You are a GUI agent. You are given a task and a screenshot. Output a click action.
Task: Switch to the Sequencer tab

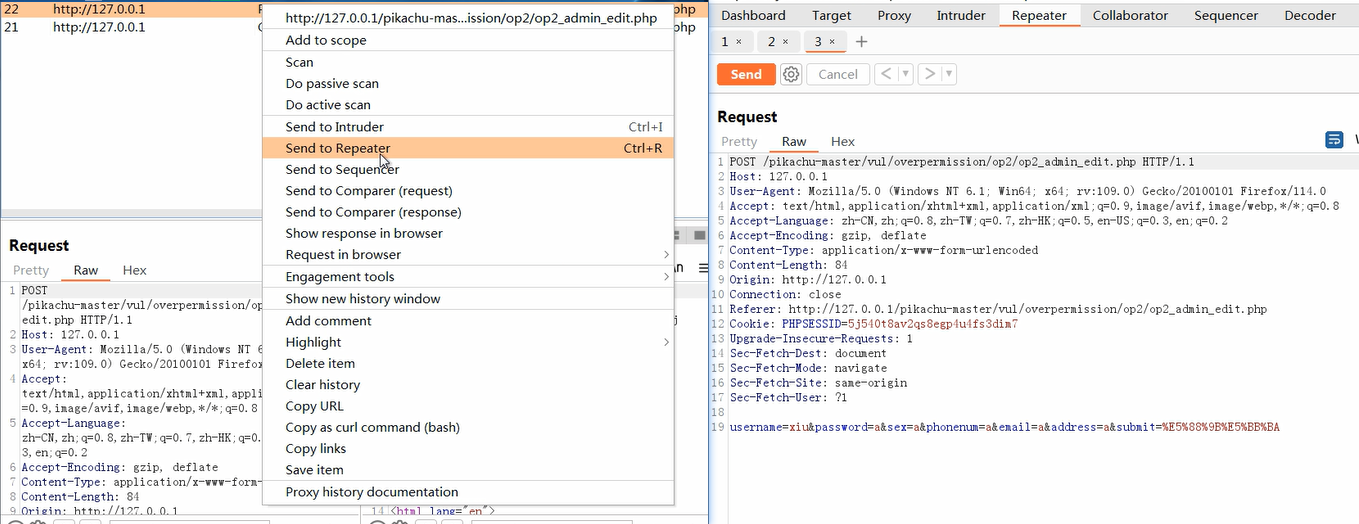click(x=1226, y=15)
